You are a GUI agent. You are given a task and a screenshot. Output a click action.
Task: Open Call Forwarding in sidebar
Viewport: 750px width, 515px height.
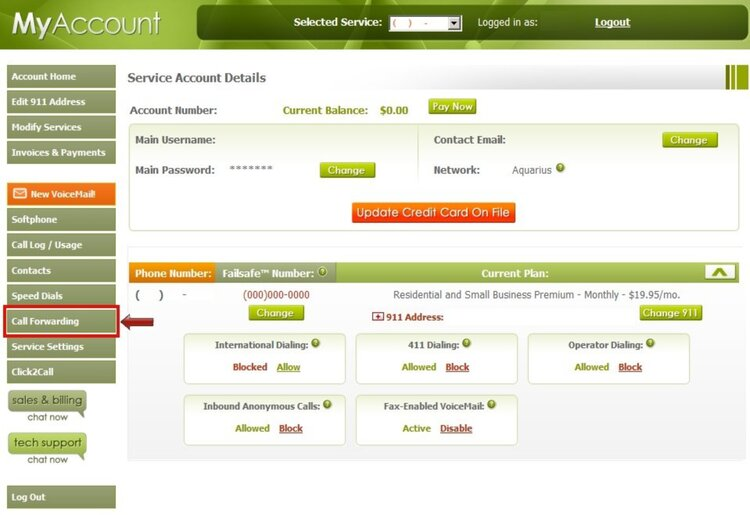point(61,322)
